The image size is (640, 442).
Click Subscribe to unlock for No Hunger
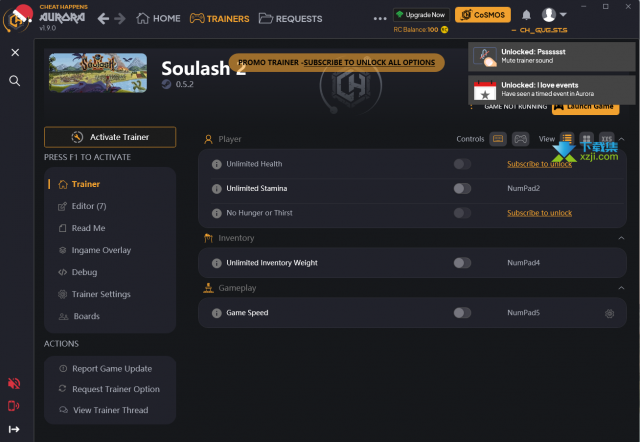(x=539, y=213)
